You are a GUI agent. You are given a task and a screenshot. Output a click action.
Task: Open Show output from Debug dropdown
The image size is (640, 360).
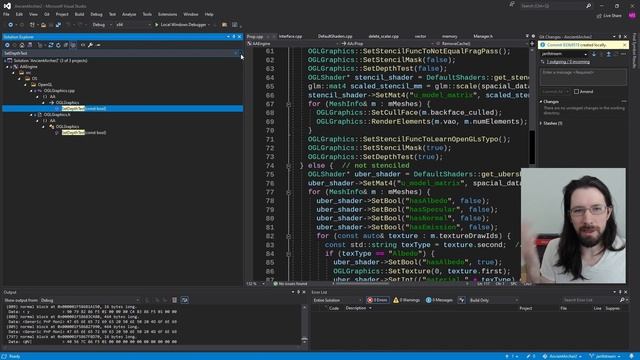tap(90, 300)
